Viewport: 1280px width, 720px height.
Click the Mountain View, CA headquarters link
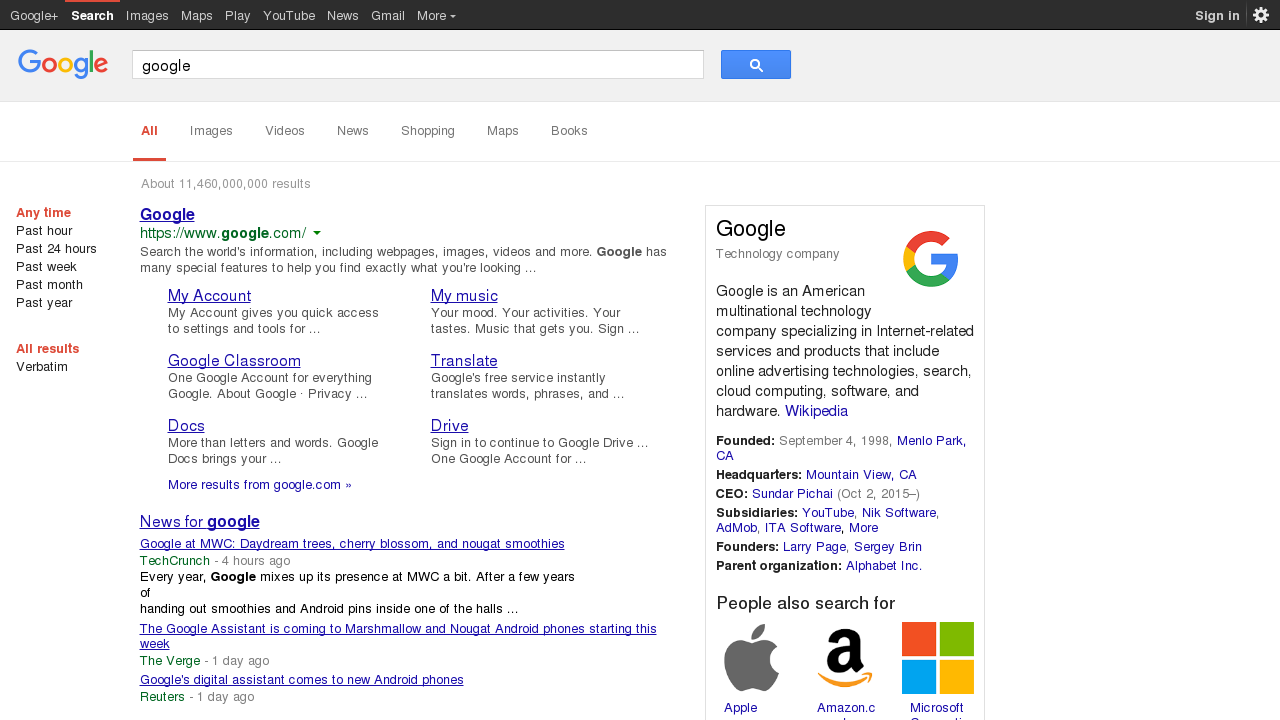click(x=861, y=475)
